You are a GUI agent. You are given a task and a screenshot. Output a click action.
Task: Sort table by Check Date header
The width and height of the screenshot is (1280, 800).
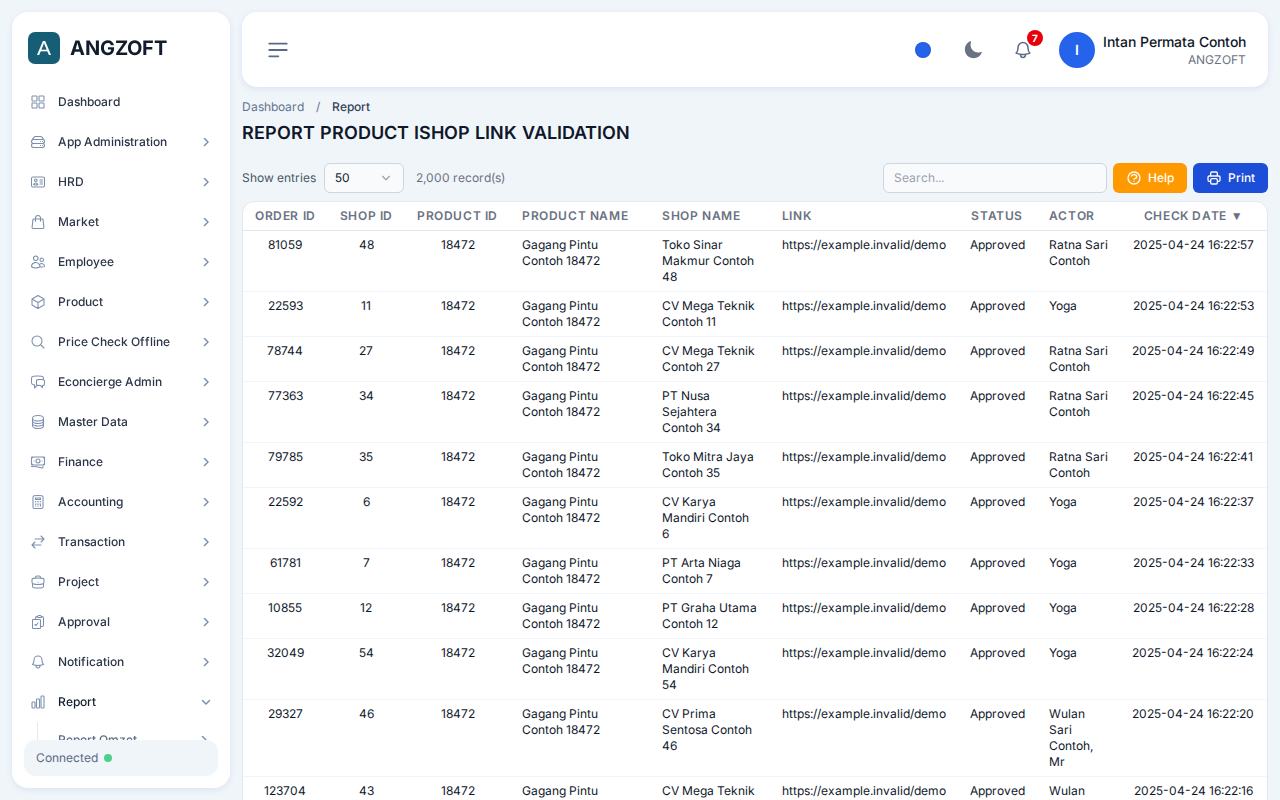(1193, 216)
